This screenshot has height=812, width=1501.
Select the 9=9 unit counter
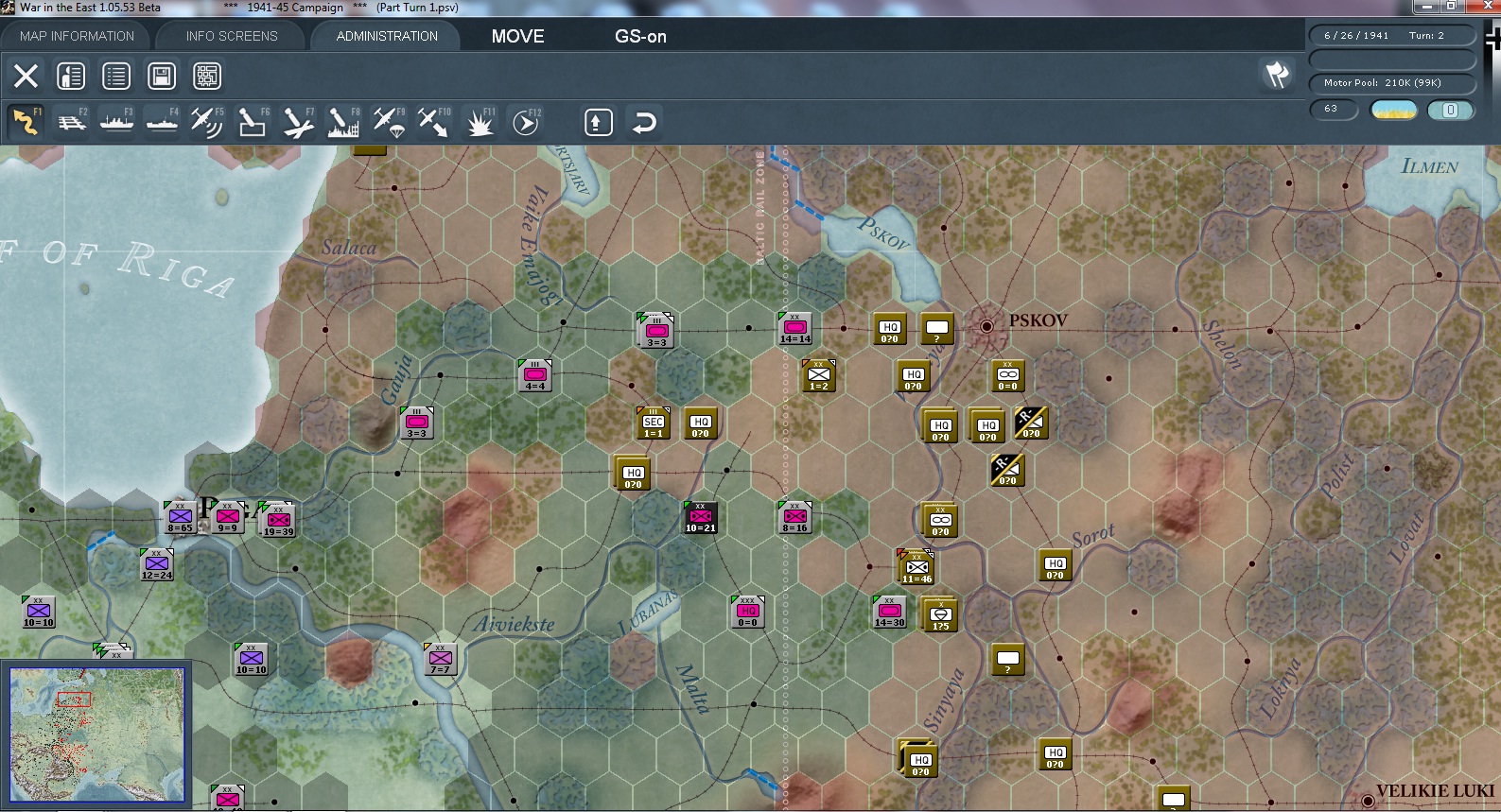tap(228, 517)
